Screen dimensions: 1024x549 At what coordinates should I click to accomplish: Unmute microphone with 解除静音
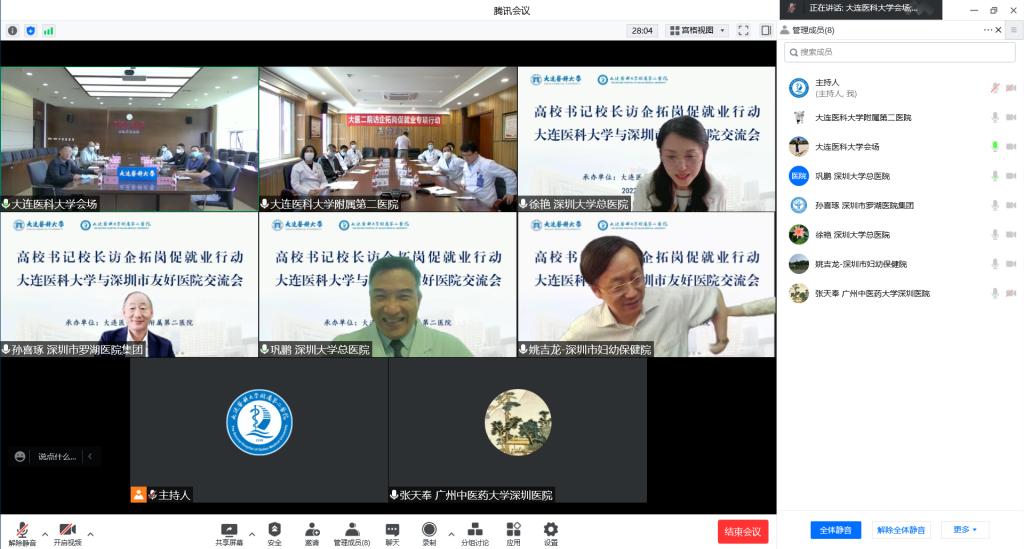(22, 534)
